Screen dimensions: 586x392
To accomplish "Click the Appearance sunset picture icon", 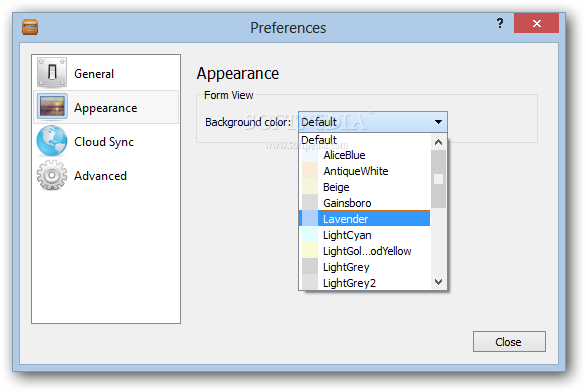I will coord(52,107).
